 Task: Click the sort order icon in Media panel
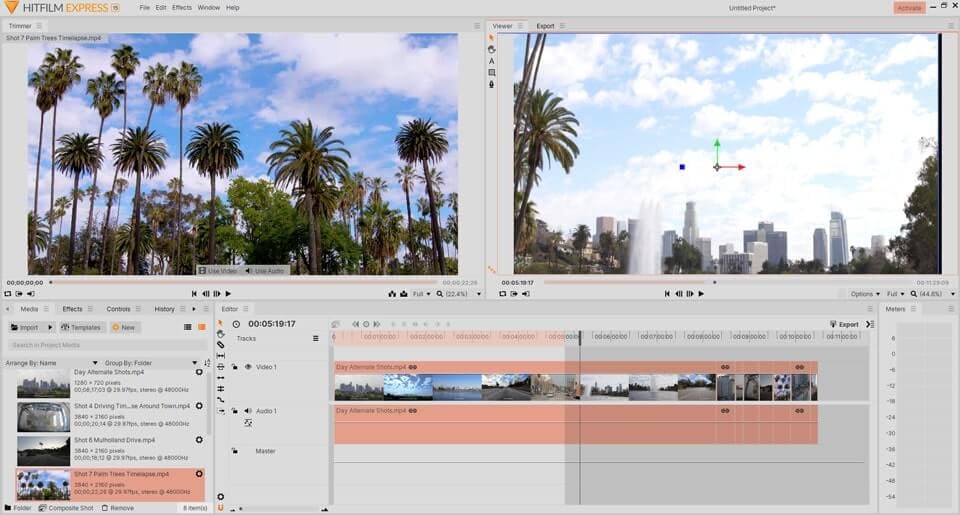point(207,363)
